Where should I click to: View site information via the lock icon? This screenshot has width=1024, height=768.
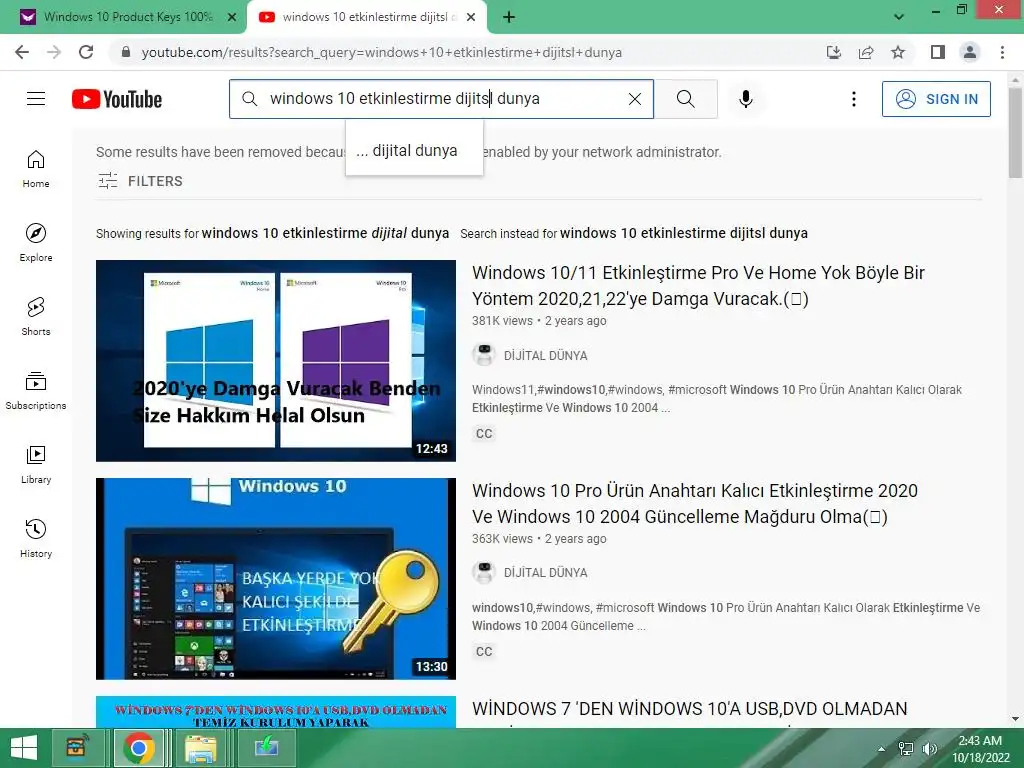(126, 52)
